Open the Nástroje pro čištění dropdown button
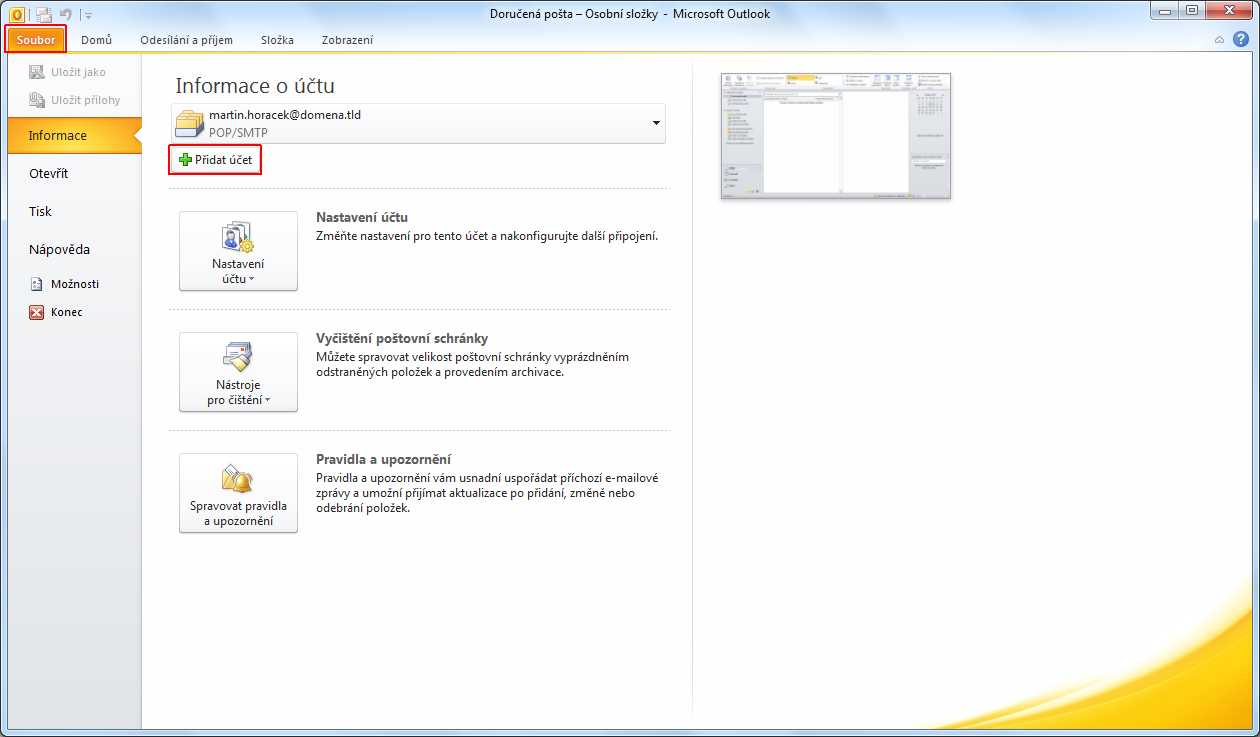Screen dimensions: 1260x737 click(x=238, y=372)
